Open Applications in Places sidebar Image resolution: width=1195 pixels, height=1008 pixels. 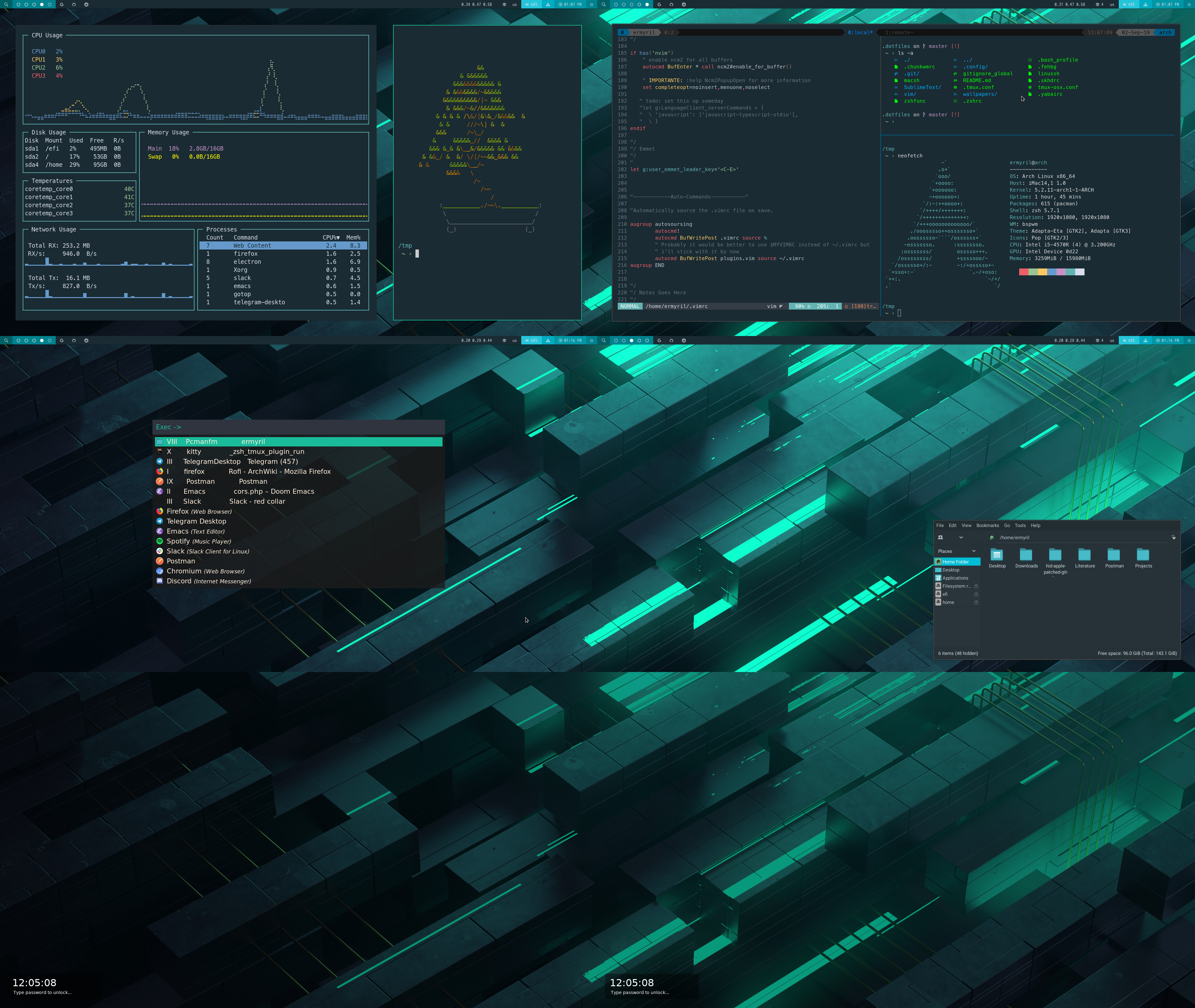955,578
